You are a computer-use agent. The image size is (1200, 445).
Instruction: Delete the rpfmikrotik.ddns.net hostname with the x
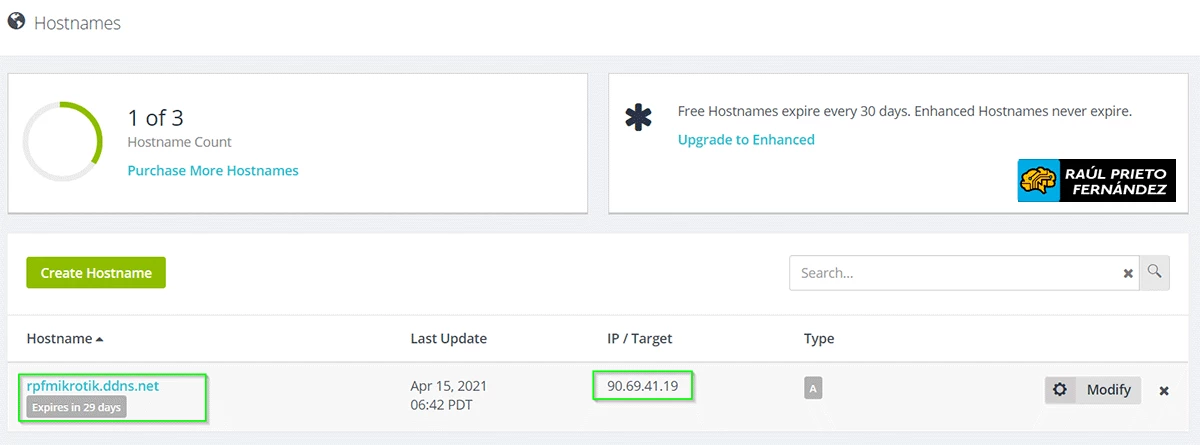1164,391
